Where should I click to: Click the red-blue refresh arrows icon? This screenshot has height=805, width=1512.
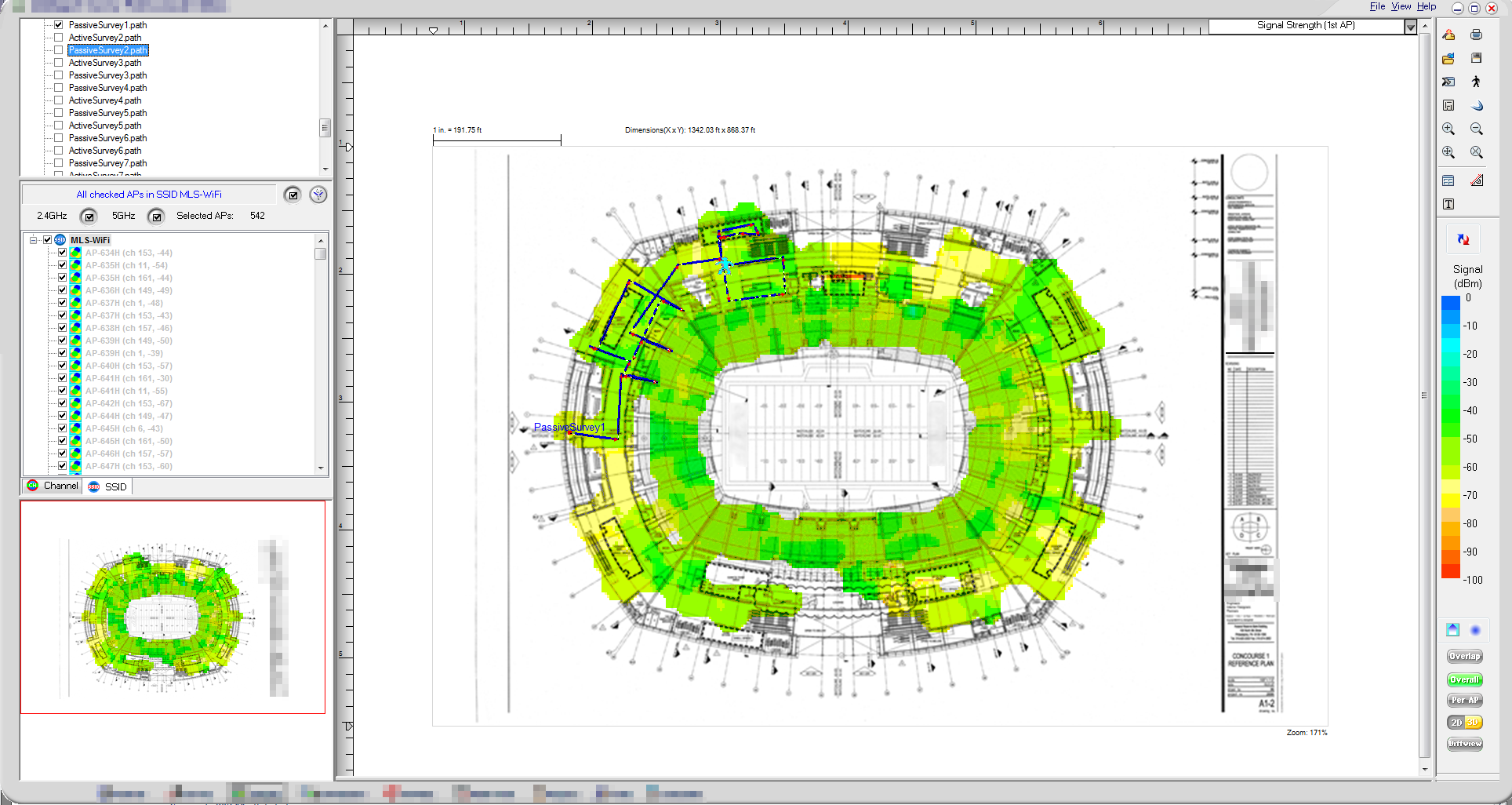[1463, 239]
